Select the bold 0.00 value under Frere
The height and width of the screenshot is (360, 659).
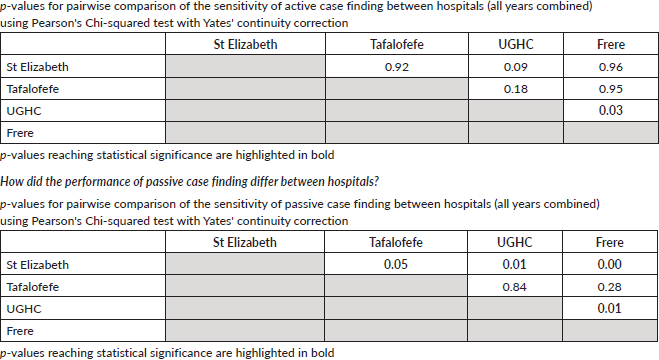[609, 264]
